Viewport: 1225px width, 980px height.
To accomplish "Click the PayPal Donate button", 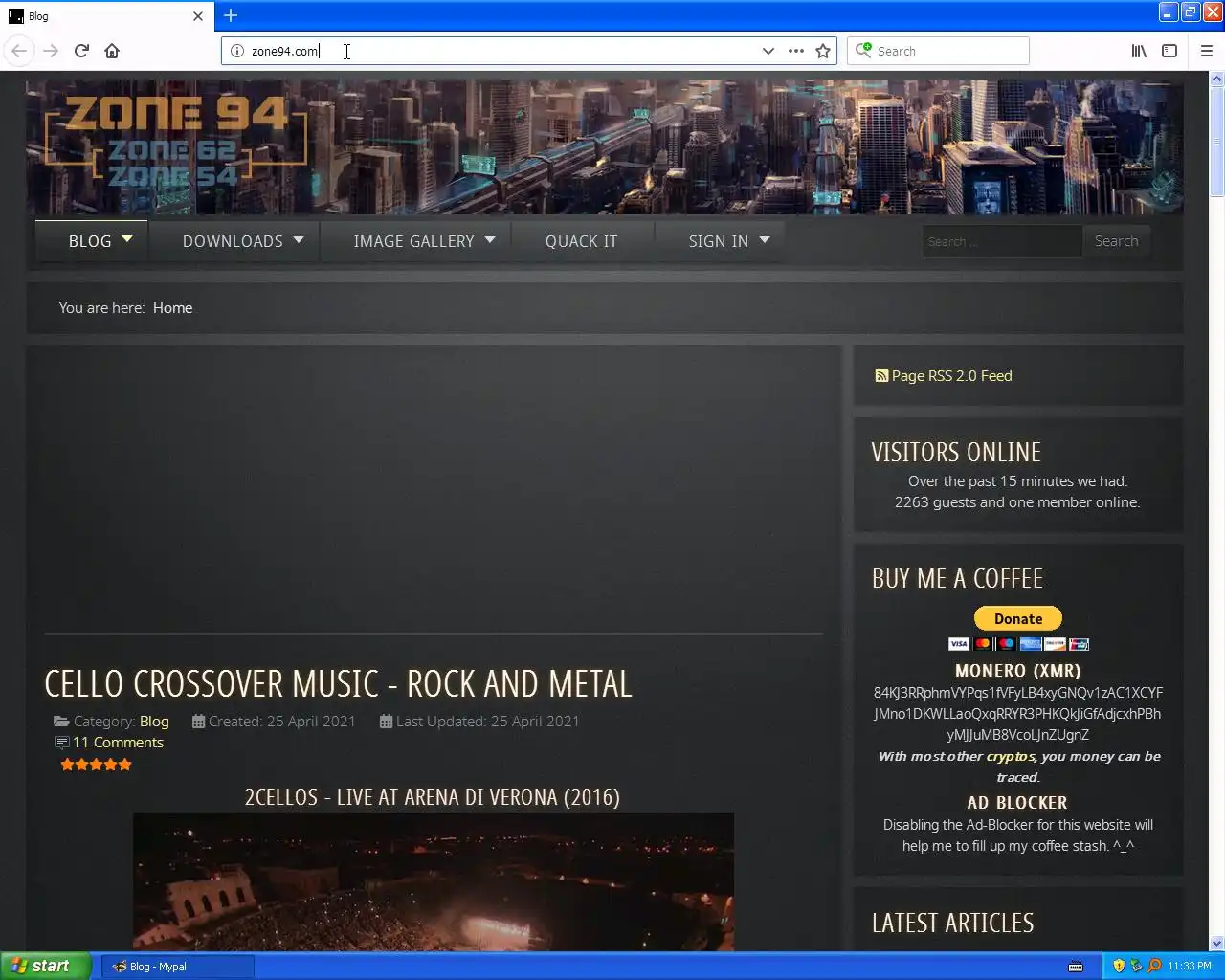I will pyautogui.click(x=1018, y=618).
